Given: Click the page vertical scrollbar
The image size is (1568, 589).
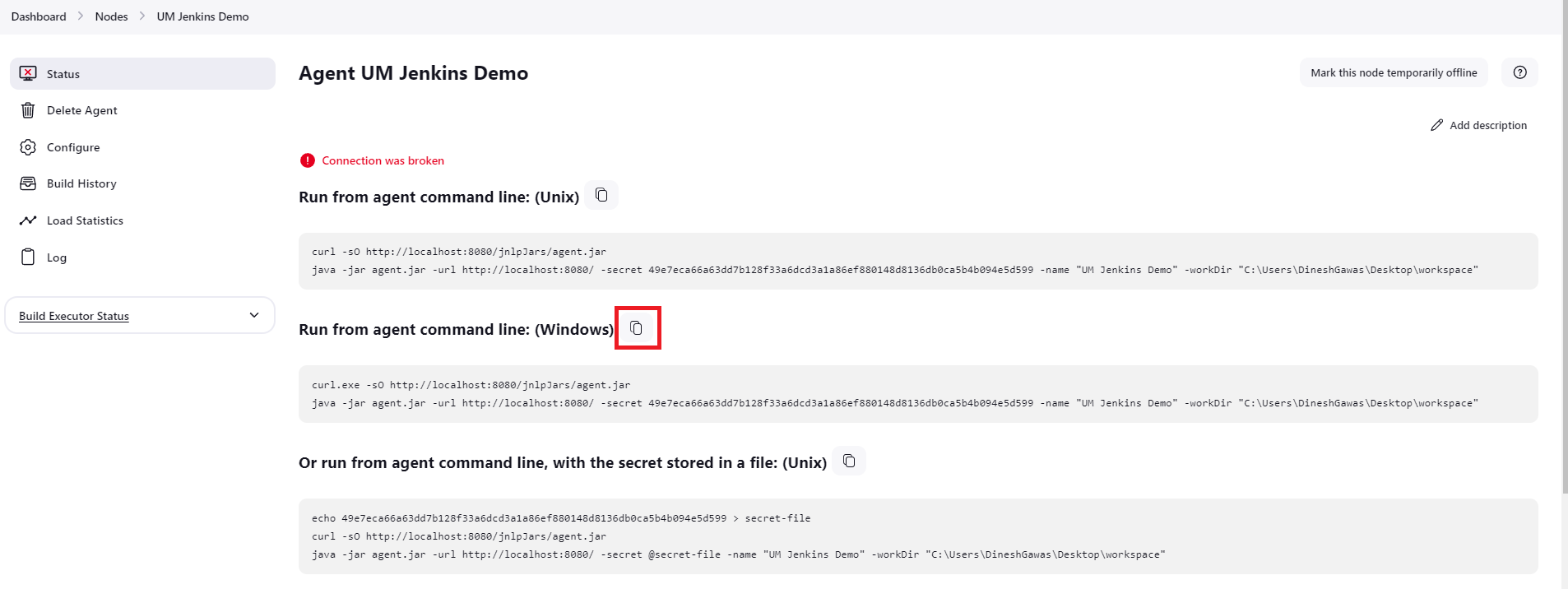Looking at the screenshot, I should click(1565, 247).
